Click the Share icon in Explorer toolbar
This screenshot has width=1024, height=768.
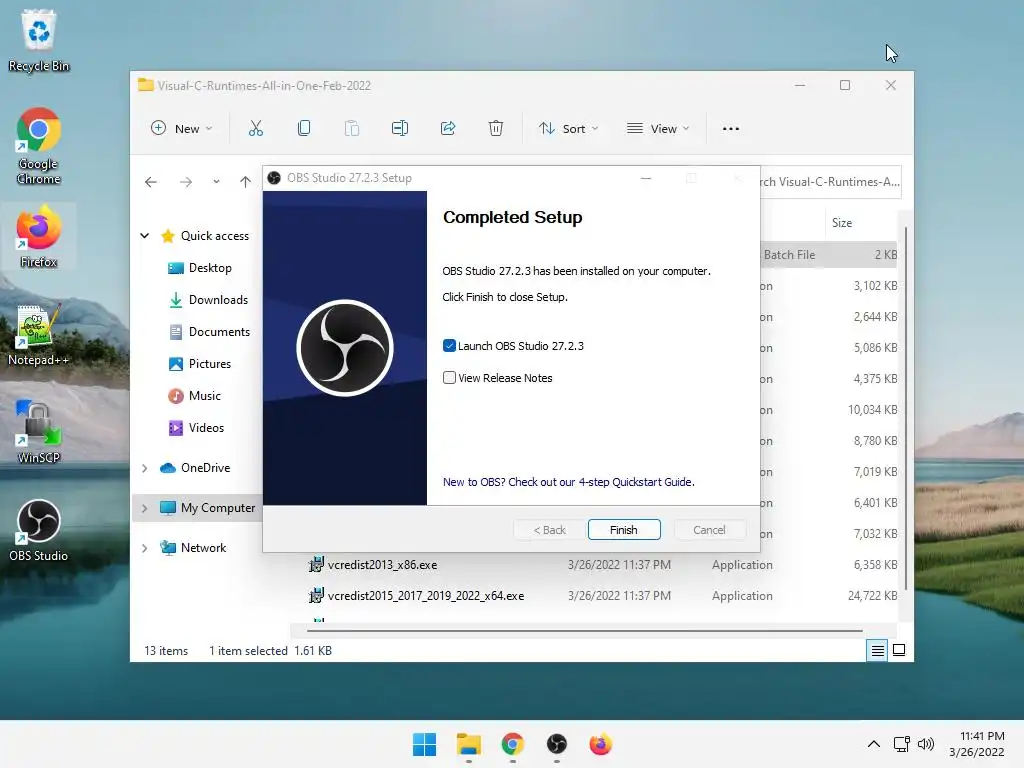[448, 129]
